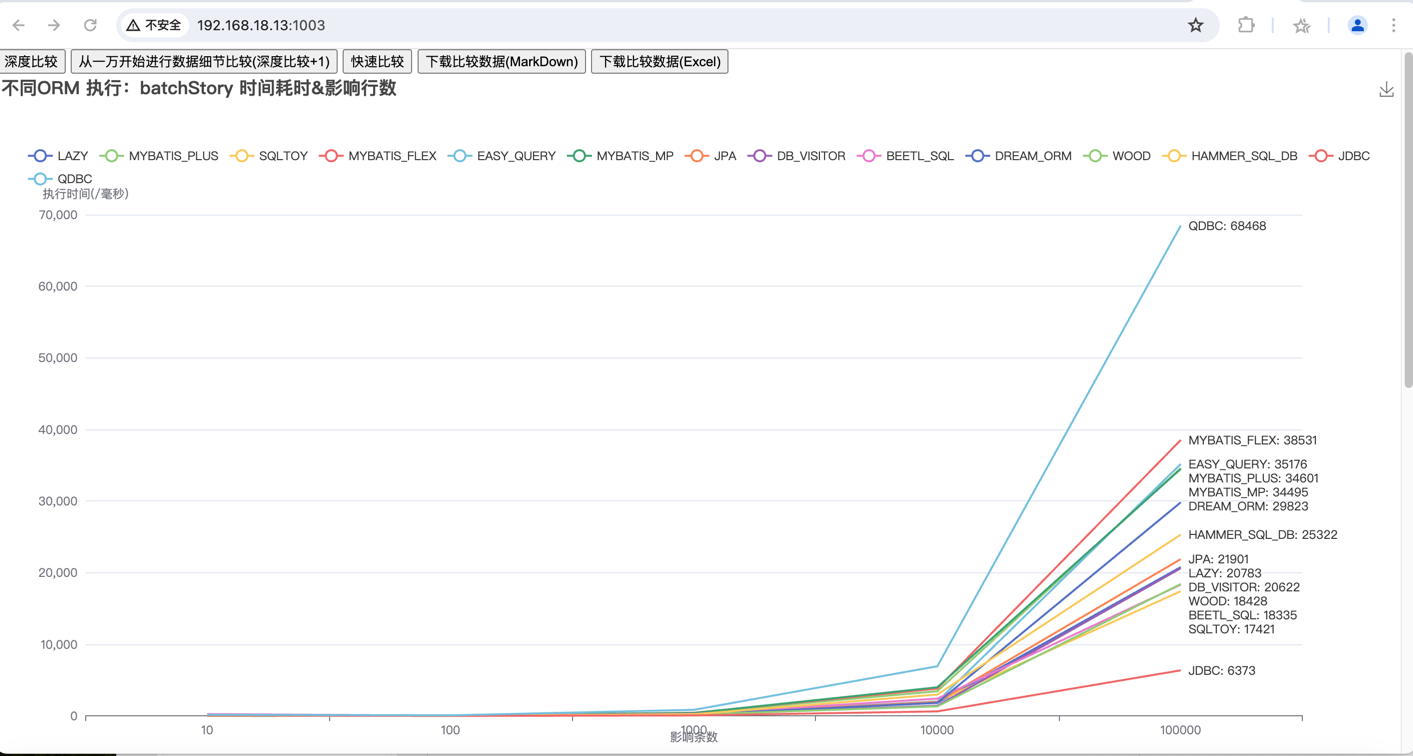The height and width of the screenshot is (756, 1413).
Task: Click the SQLTOY: 17421 label
Action: click(1231, 629)
